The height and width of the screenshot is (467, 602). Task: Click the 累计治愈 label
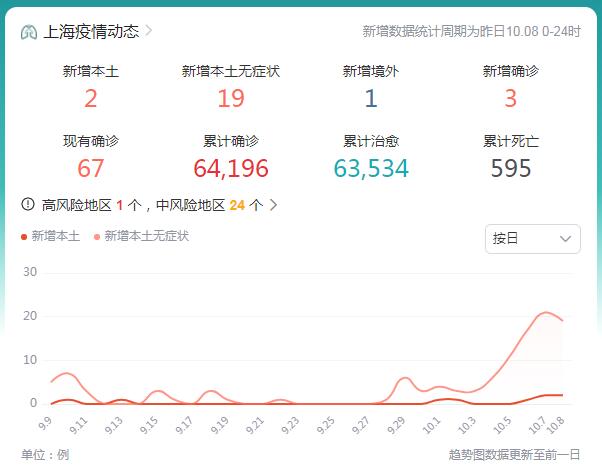click(x=371, y=141)
